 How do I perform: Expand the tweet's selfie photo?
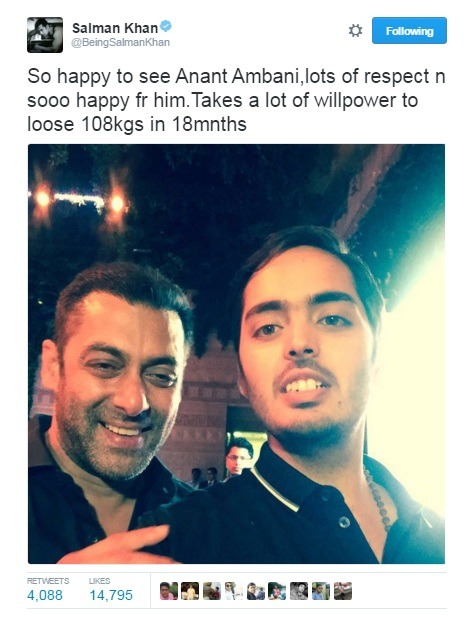click(x=236, y=354)
